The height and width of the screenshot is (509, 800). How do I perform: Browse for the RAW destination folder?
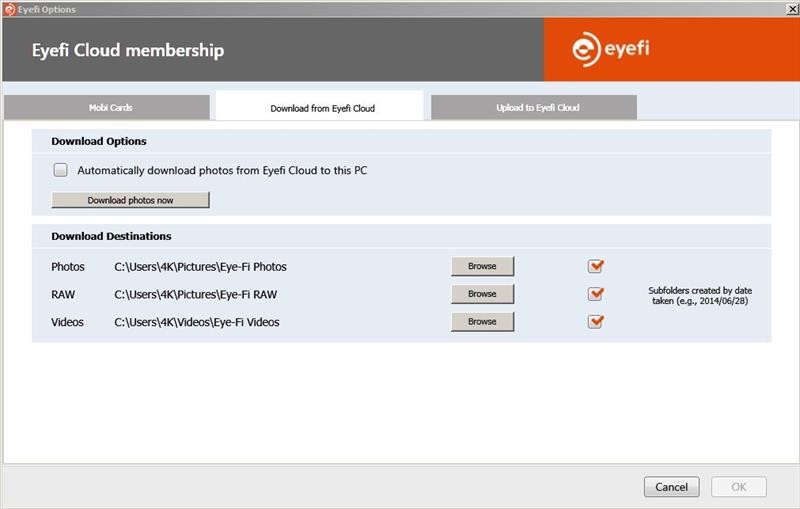(x=482, y=294)
